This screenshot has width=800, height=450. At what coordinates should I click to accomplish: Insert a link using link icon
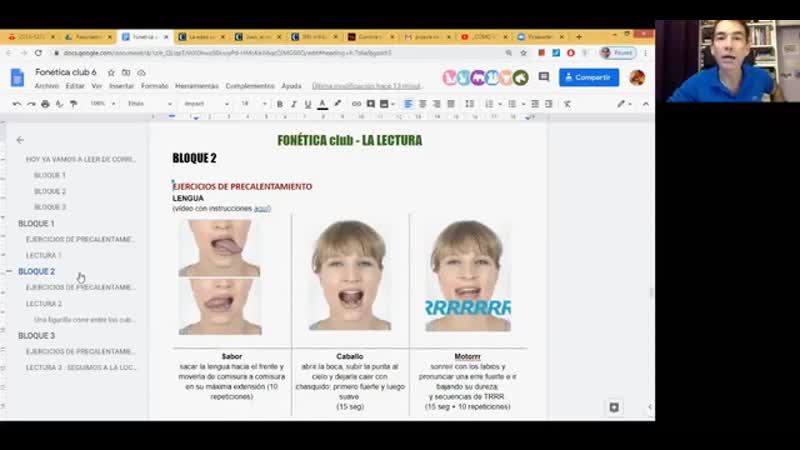point(356,104)
